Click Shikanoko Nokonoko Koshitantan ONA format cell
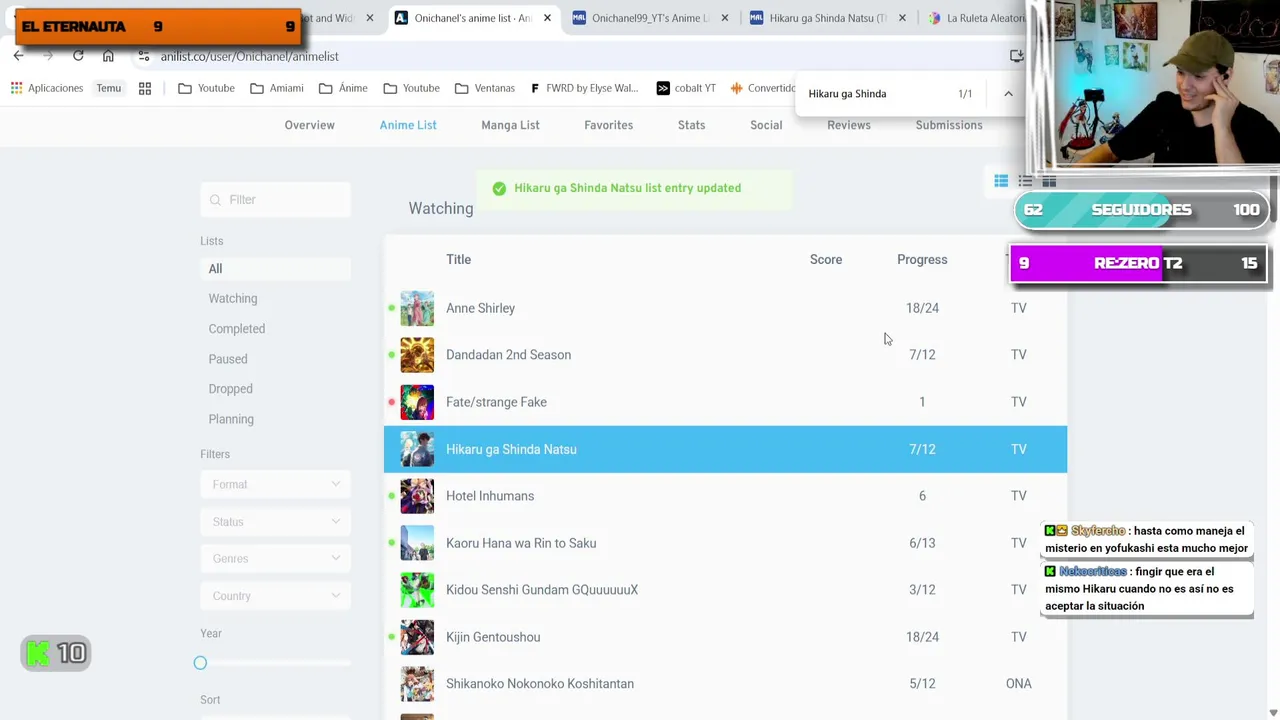This screenshot has height=720, width=1280. coord(1018,684)
